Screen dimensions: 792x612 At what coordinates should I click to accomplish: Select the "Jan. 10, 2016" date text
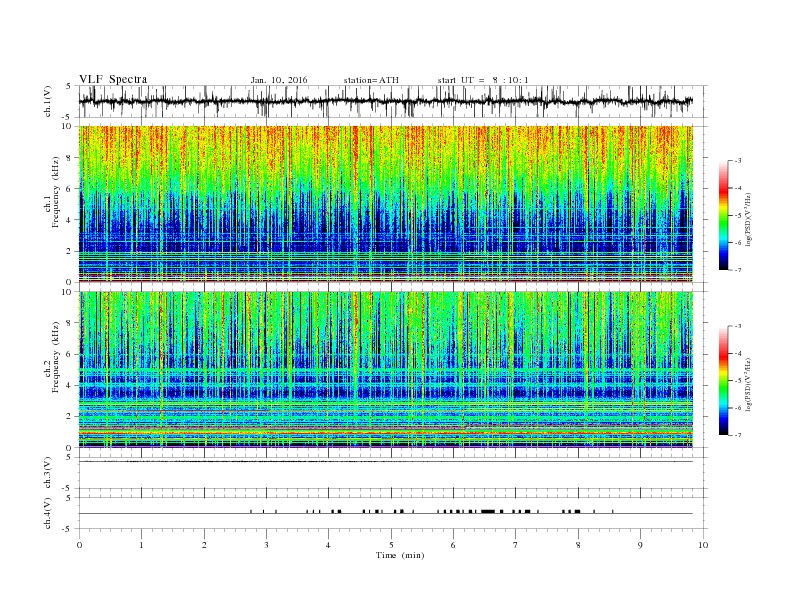coord(279,80)
